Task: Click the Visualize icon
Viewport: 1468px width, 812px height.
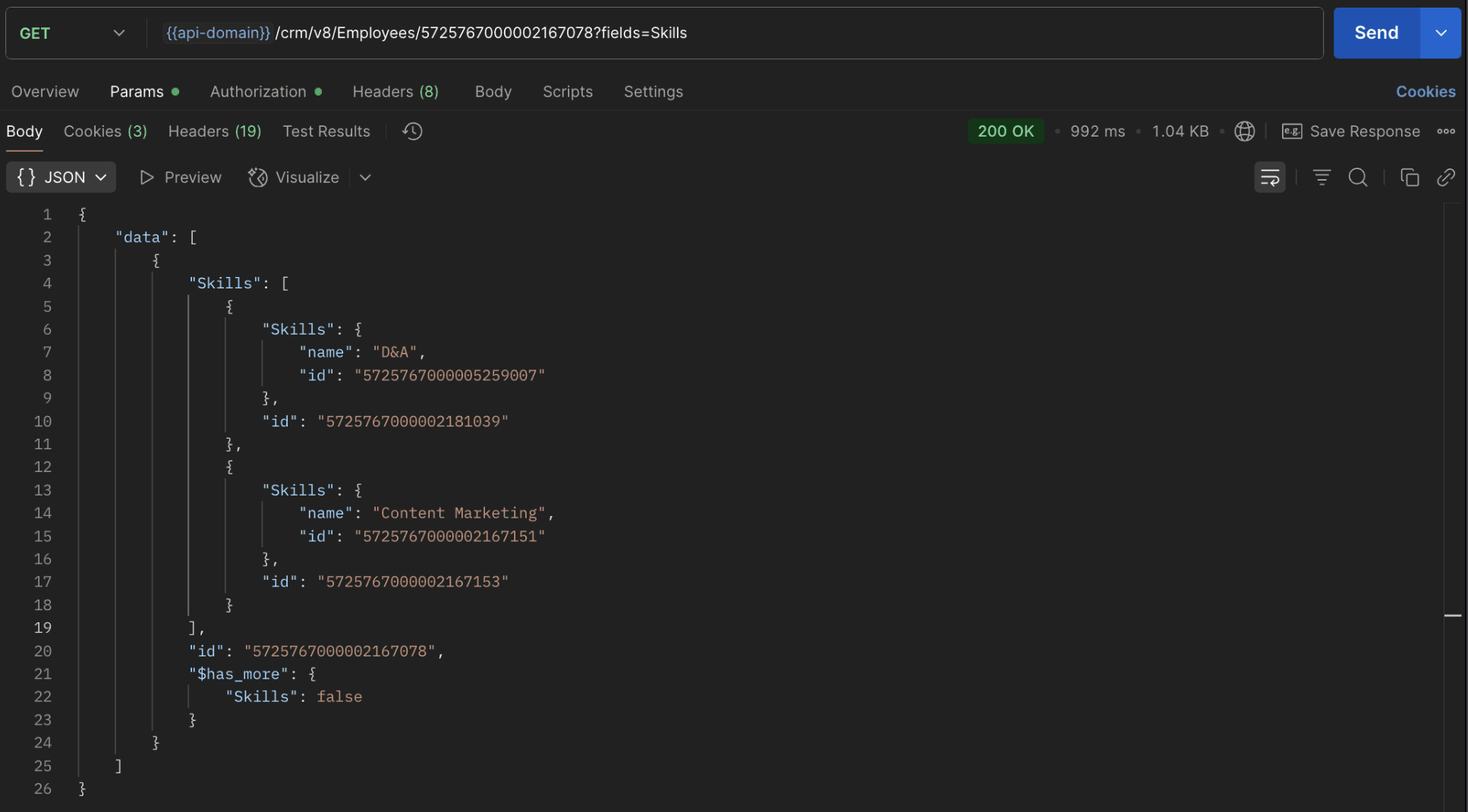Action: pyautogui.click(x=258, y=178)
